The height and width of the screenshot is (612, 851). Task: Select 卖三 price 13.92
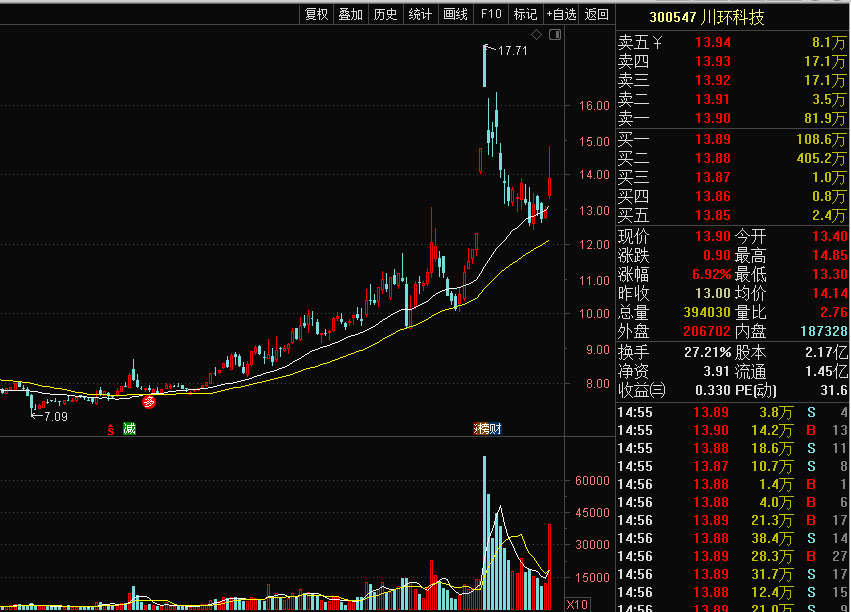(x=713, y=80)
